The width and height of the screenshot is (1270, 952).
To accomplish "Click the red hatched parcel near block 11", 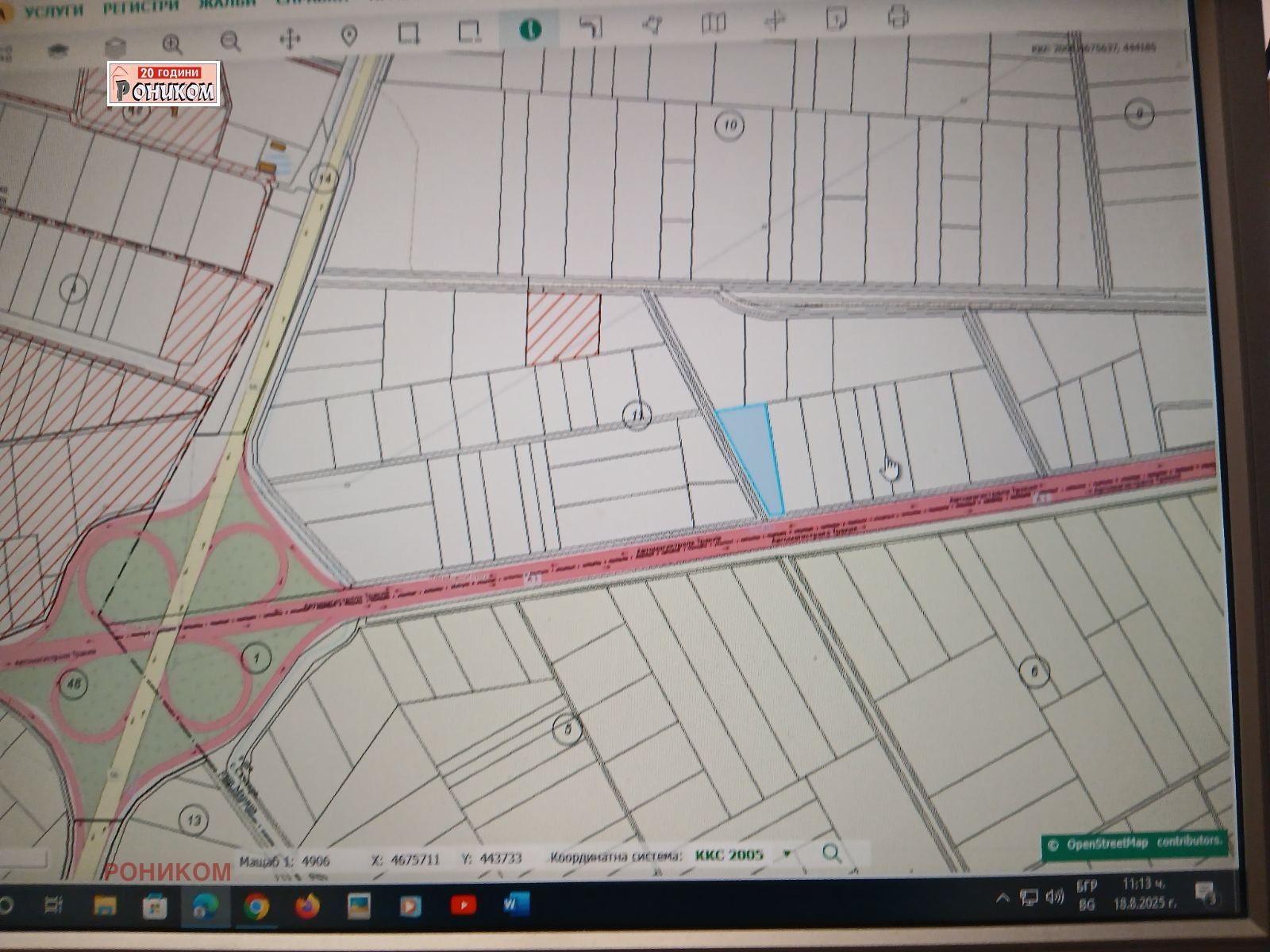I will click(x=564, y=327).
